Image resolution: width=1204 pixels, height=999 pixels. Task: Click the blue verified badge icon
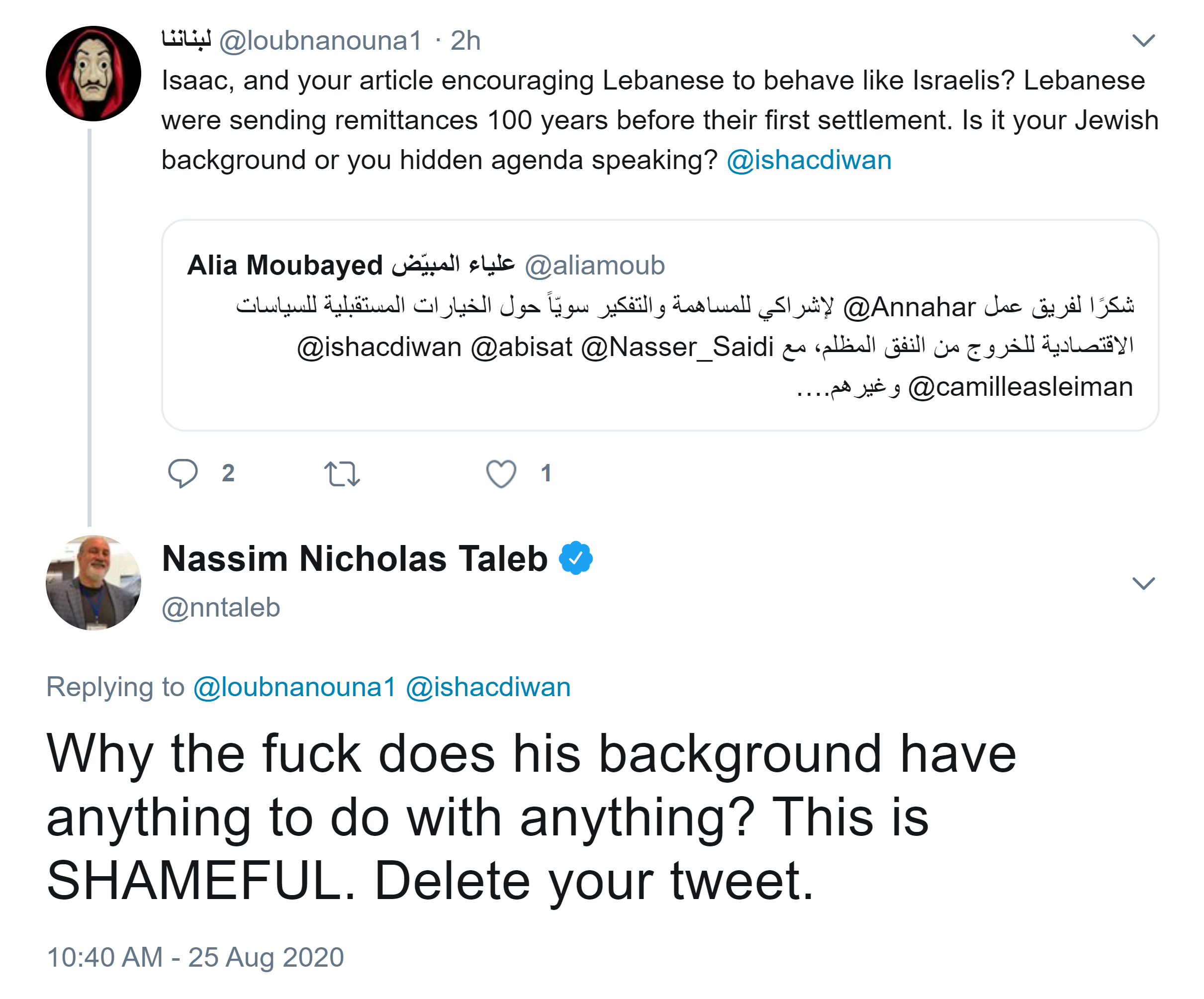tap(575, 558)
